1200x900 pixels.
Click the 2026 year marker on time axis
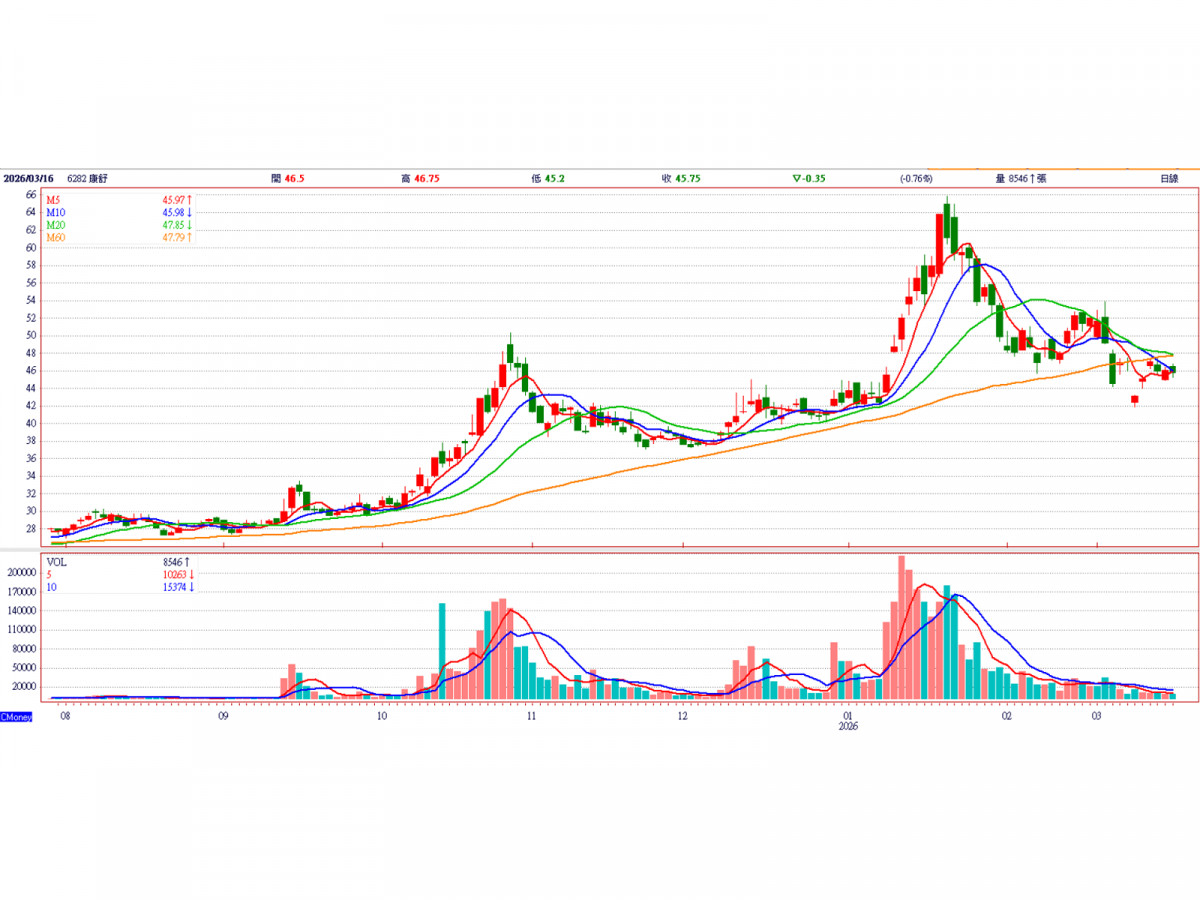click(849, 728)
